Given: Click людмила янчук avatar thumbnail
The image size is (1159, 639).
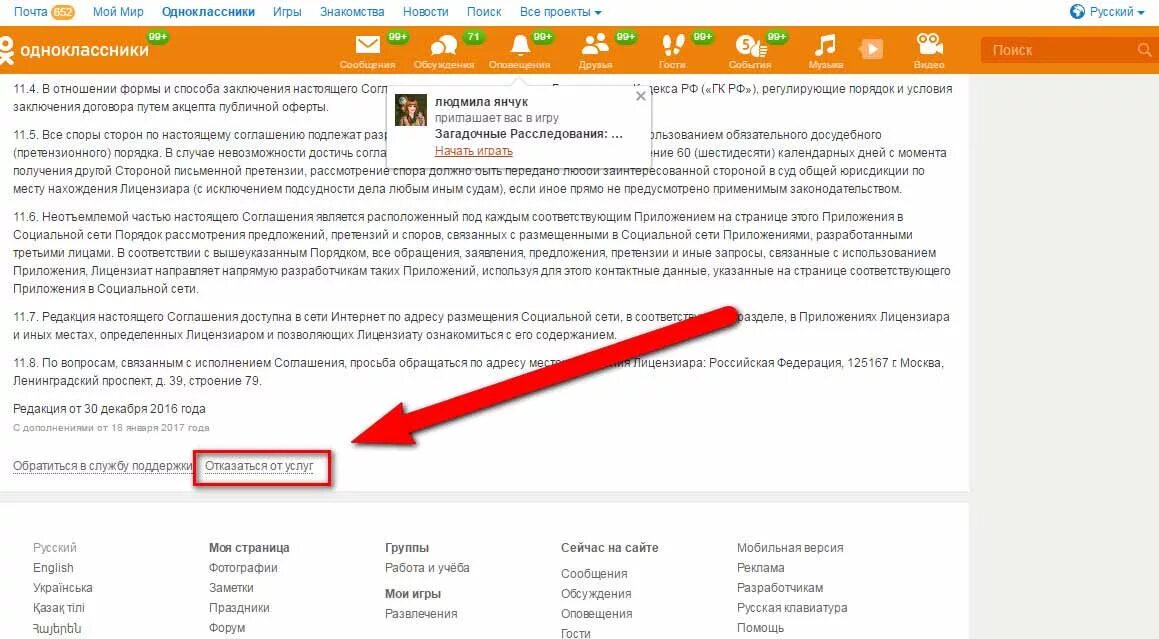Looking at the screenshot, I should pyautogui.click(x=411, y=110).
